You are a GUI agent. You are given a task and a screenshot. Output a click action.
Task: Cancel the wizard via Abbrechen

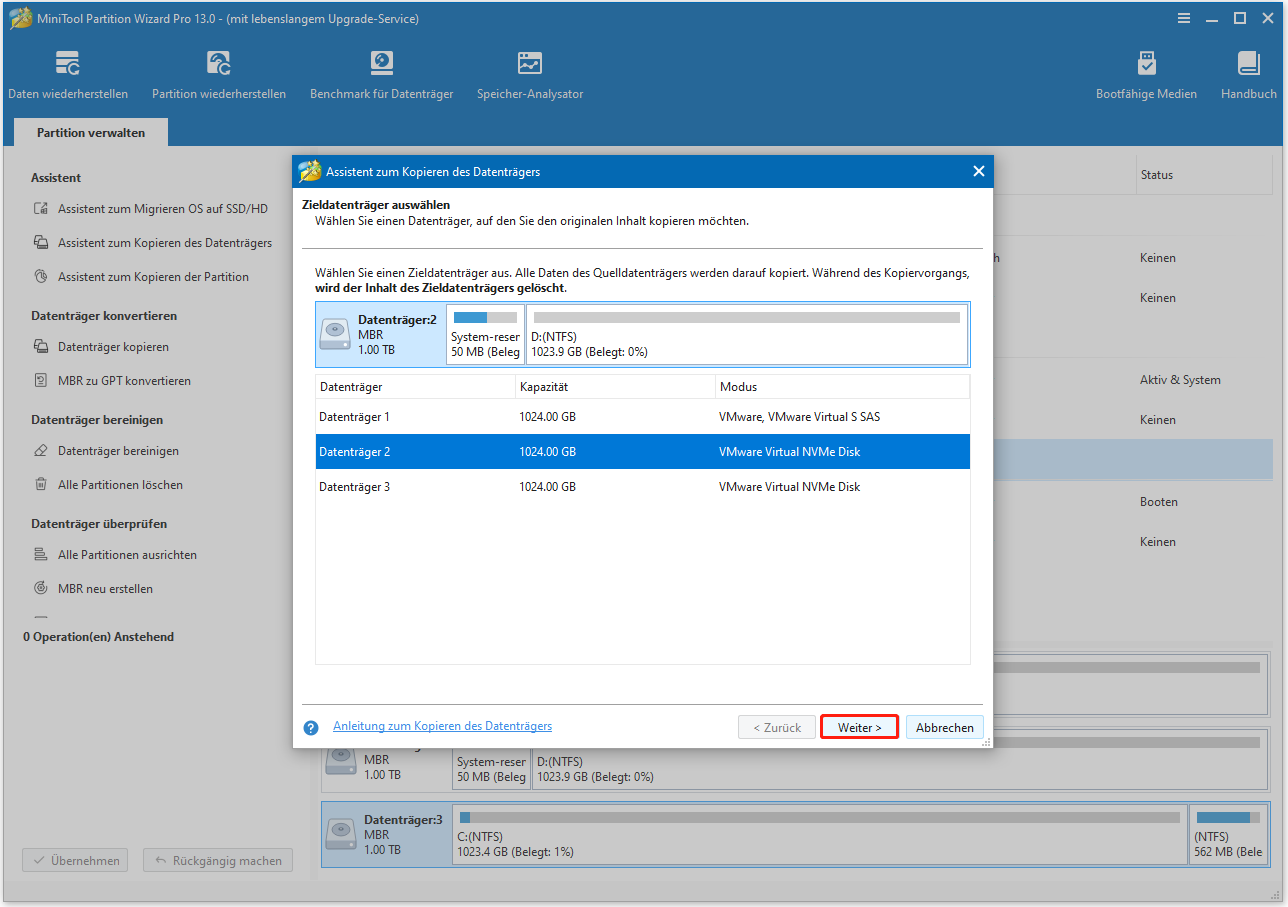[x=944, y=727]
